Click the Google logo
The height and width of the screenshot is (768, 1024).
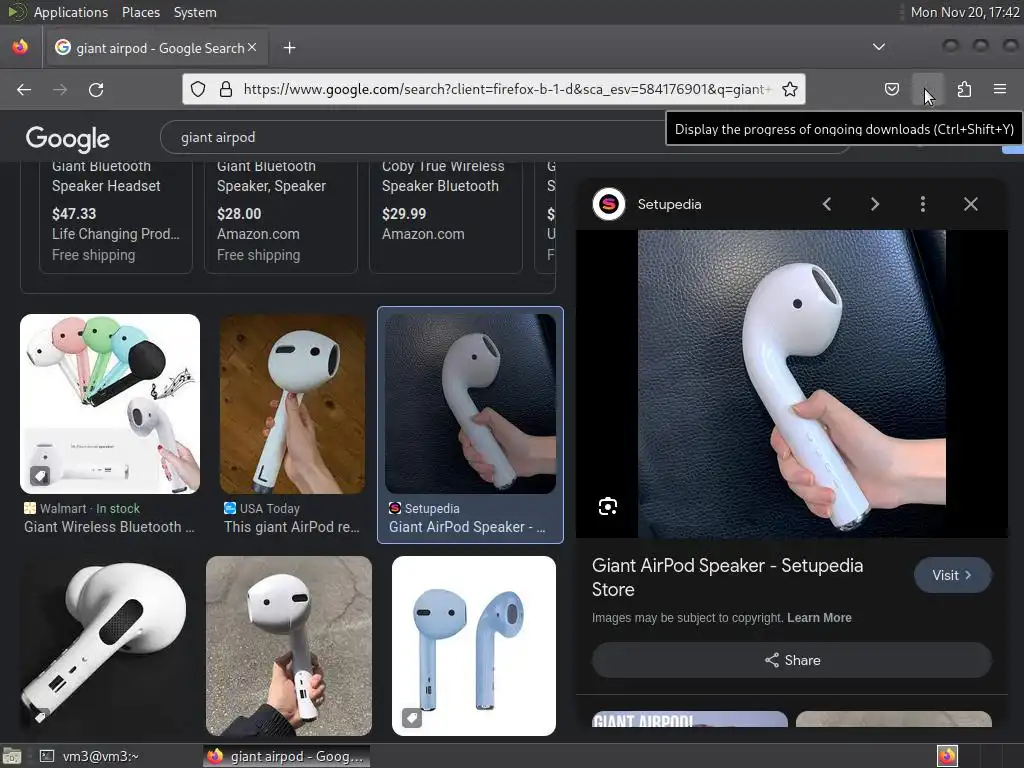[68, 138]
